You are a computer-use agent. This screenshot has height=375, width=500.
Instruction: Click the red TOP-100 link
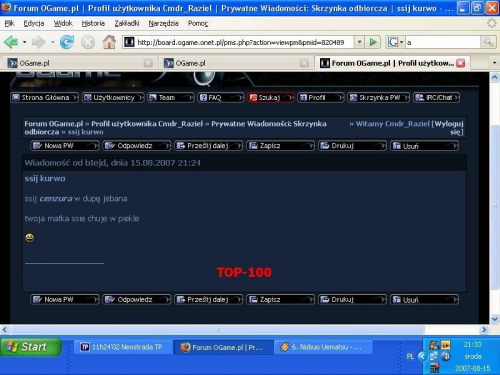click(244, 272)
